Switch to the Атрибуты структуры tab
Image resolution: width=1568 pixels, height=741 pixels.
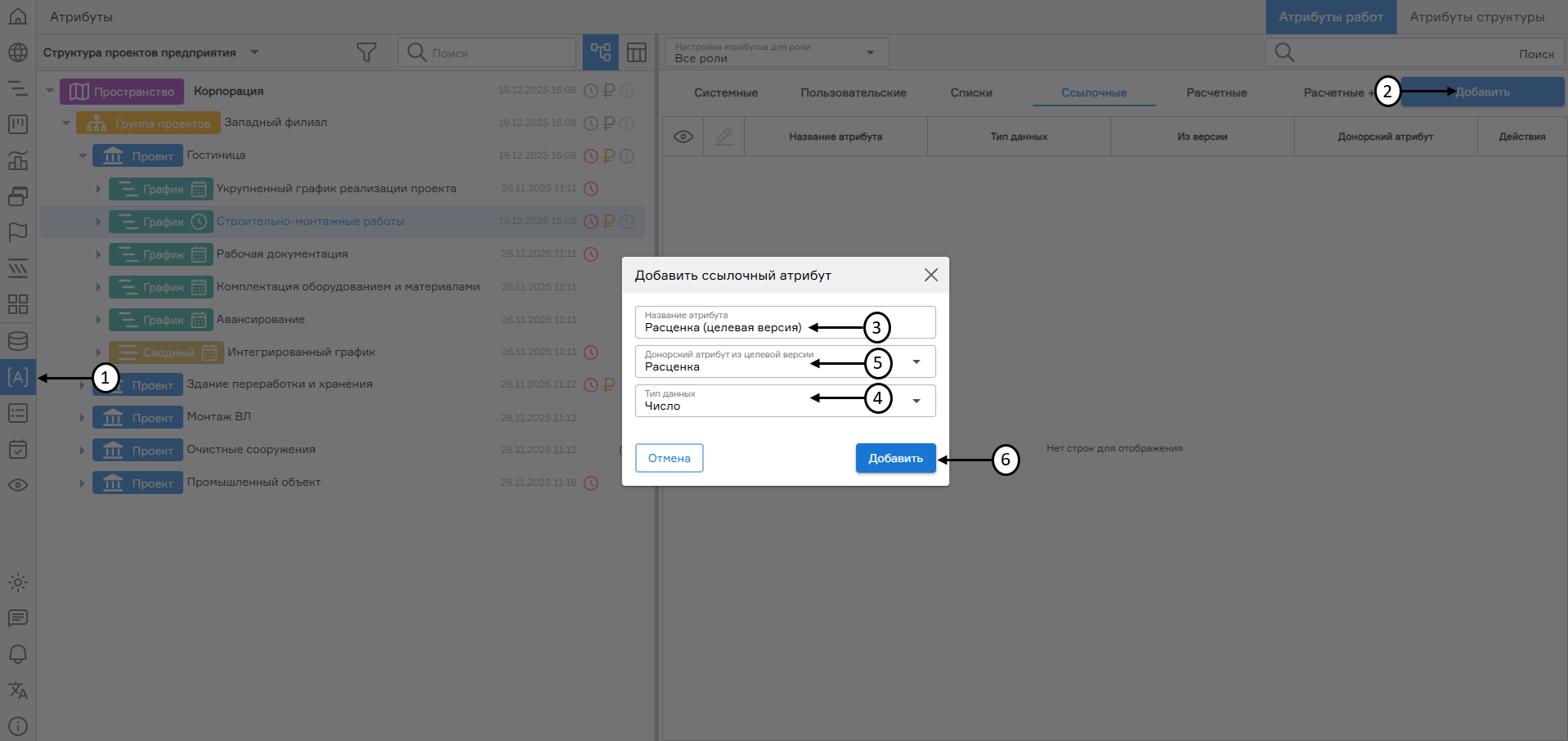pos(1476,16)
